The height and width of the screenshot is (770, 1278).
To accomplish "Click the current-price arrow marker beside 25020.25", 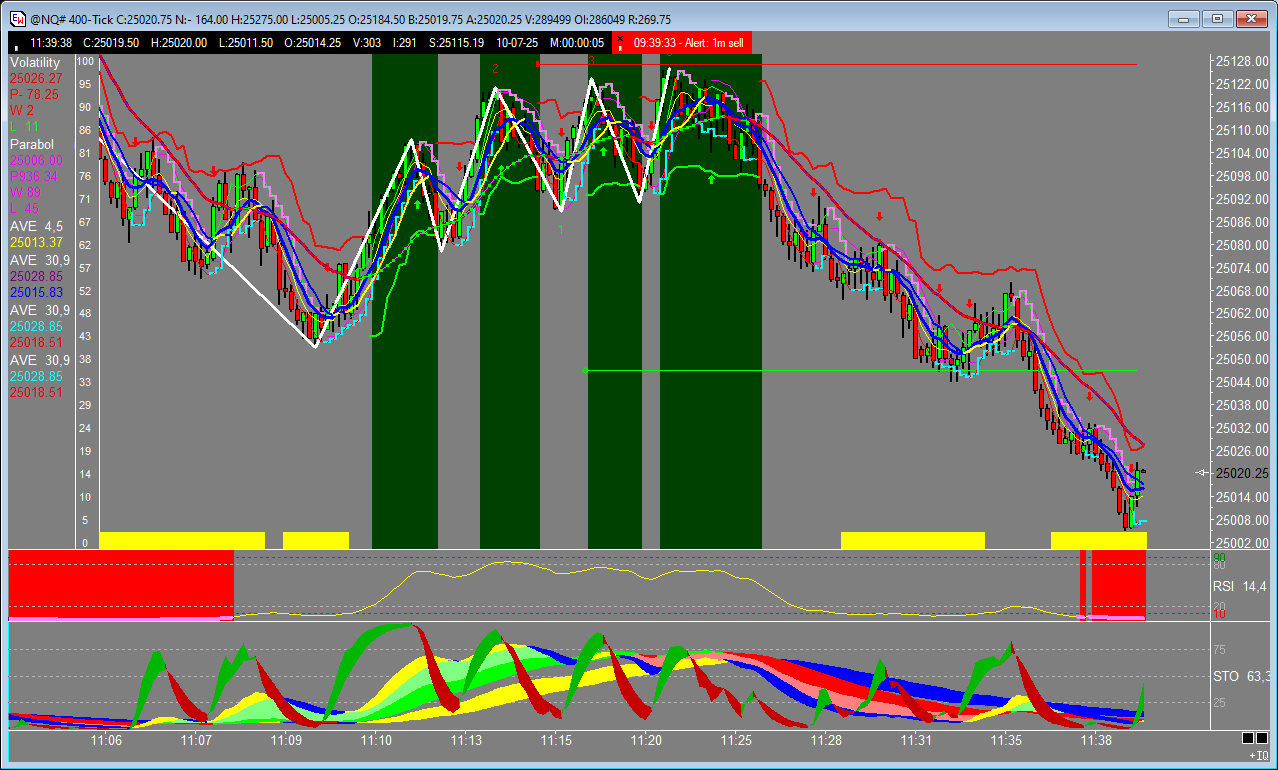I will (x=1202, y=473).
